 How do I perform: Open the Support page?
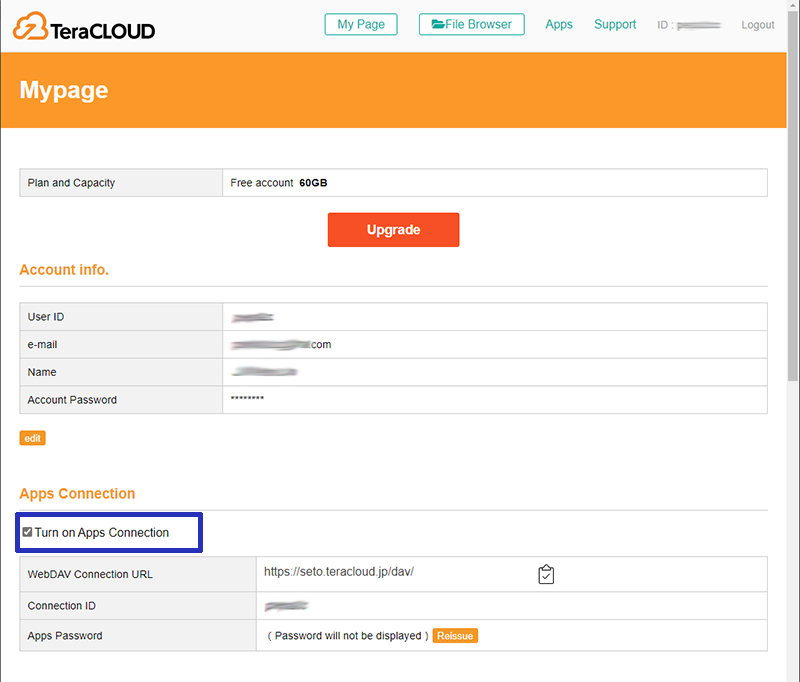615,24
